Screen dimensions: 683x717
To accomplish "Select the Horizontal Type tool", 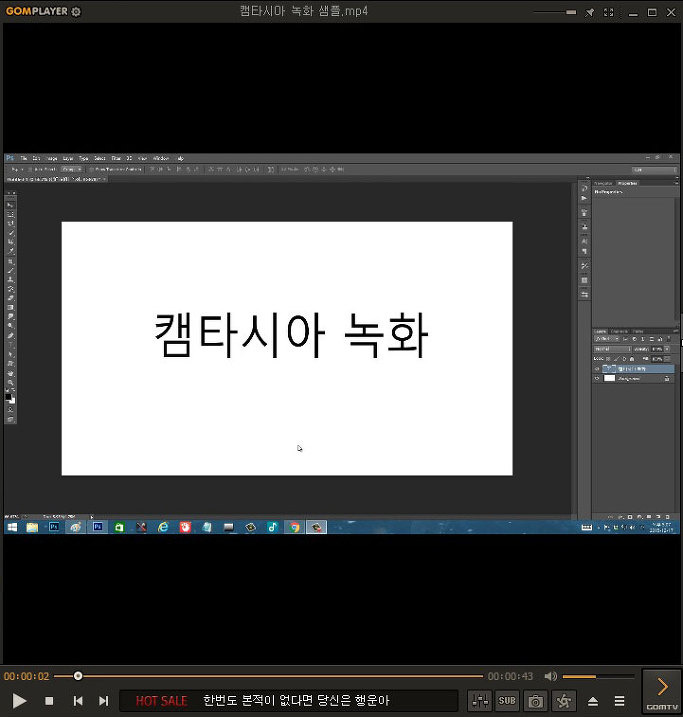I will coord(11,345).
